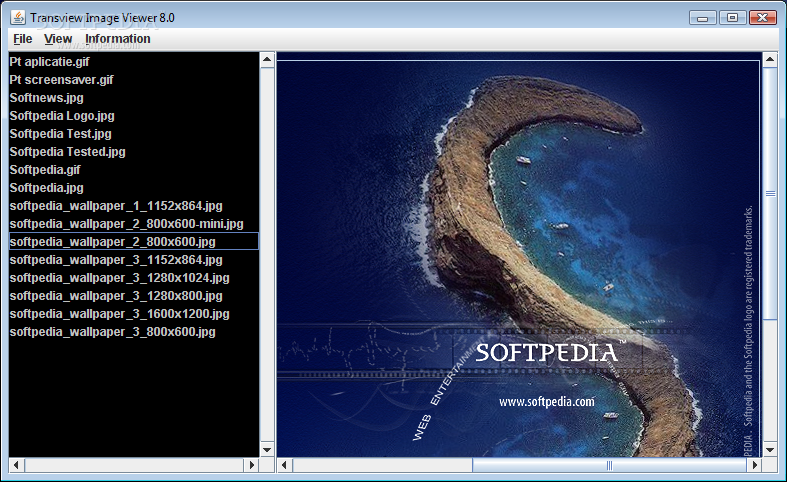Viewport: 787px width, 482px height.
Task: Click file list scroll right arrow
Action: tap(251, 465)
